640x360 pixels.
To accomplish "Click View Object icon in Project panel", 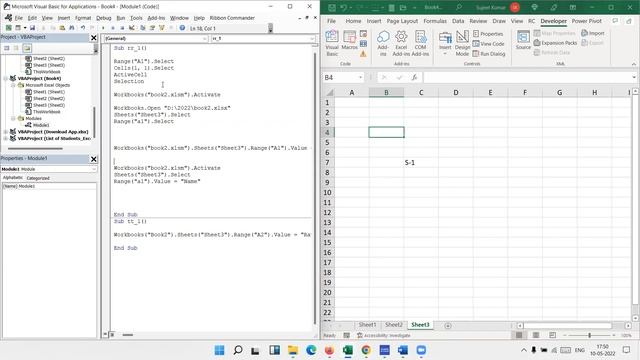I will pos(16,48).
